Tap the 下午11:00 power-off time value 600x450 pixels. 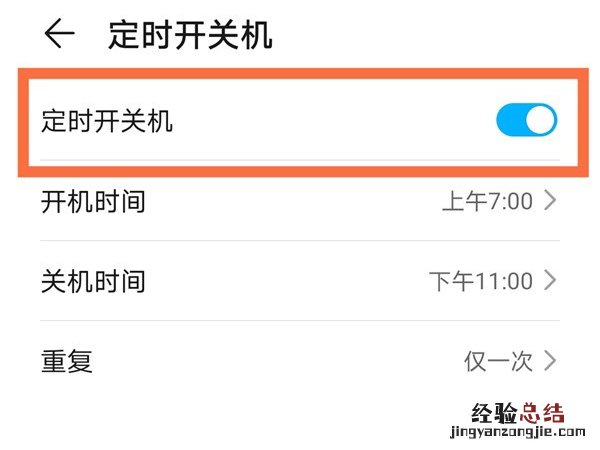tap(481, 281)
